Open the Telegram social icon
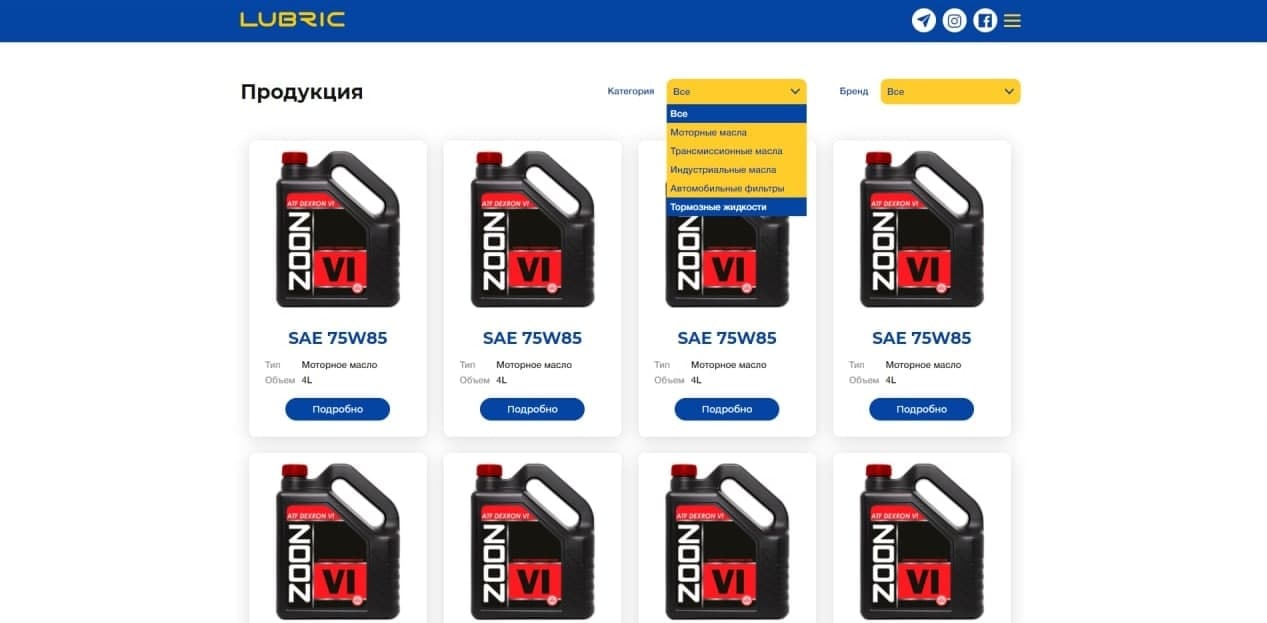Viewport: 1267px width, 623px height. (x=924, y=20)
